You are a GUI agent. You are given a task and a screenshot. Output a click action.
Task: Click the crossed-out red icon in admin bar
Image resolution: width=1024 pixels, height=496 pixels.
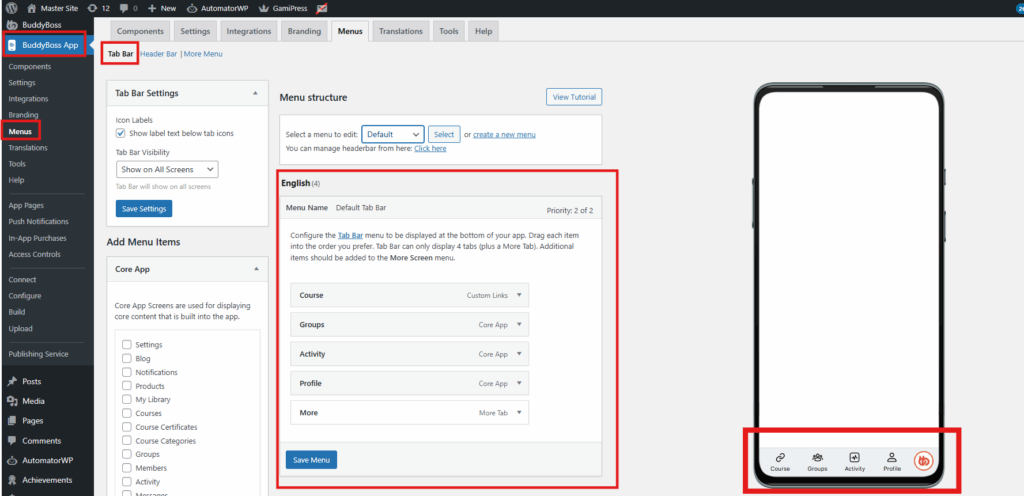[321, 8]
